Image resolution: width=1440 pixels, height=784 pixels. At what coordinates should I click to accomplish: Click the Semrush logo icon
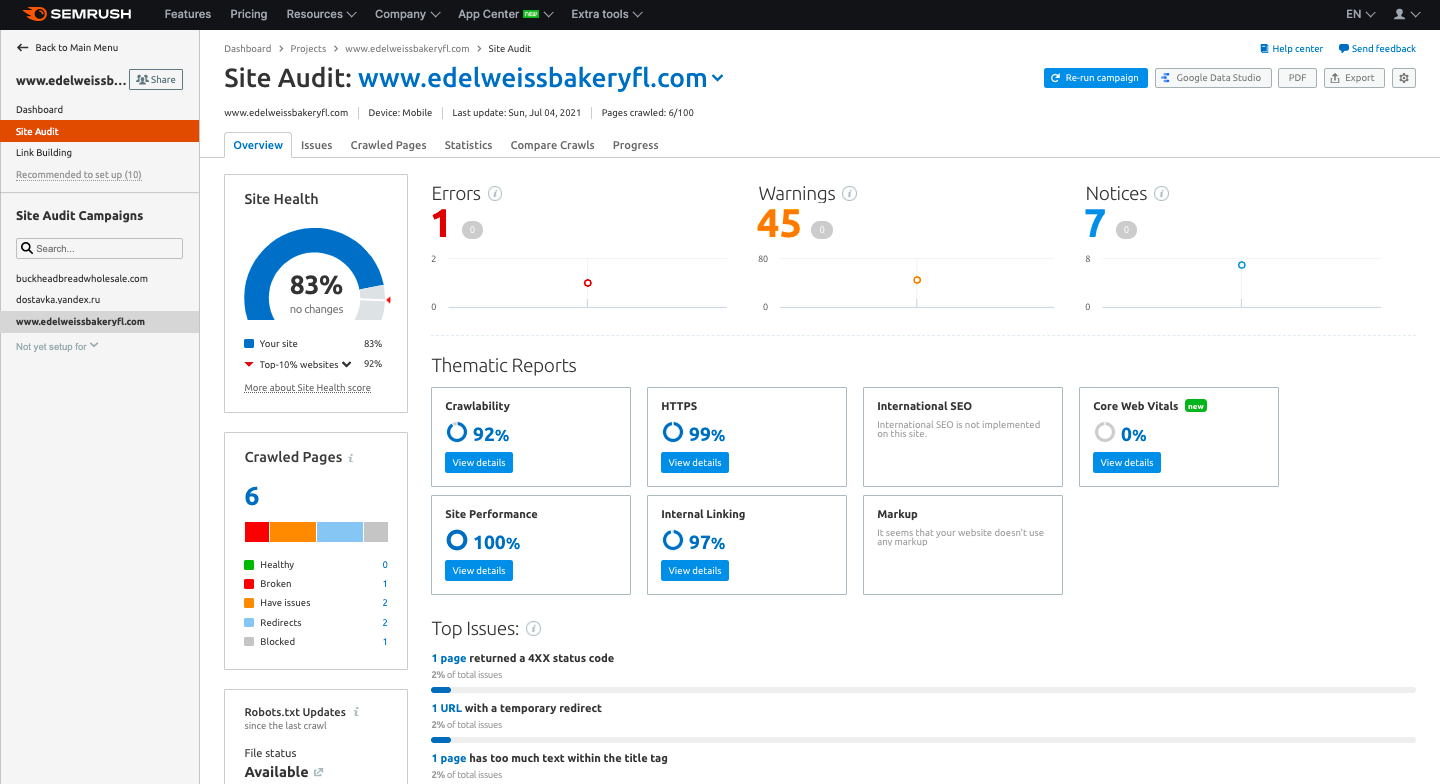[x=34, y=14]
